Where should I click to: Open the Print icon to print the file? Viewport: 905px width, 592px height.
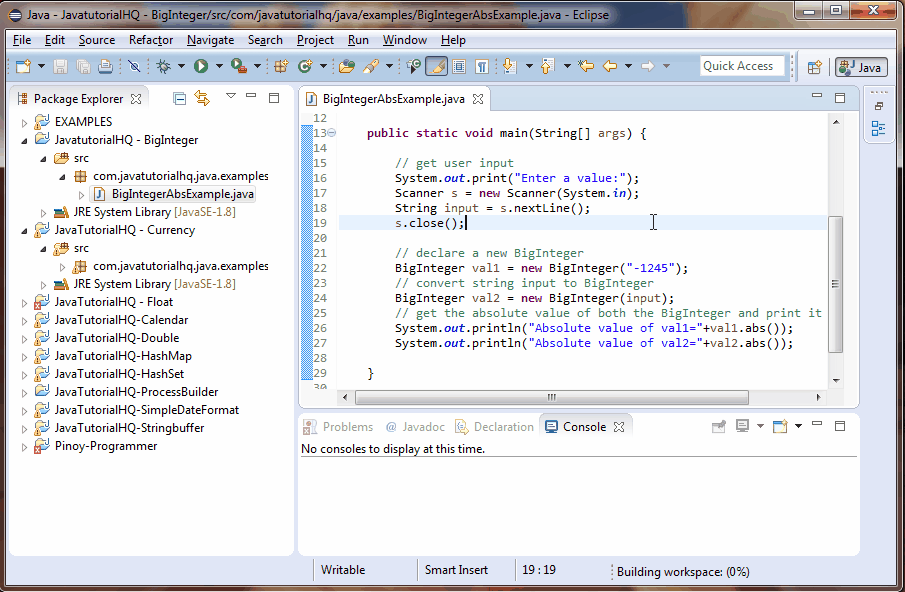[x=104, y=66]
